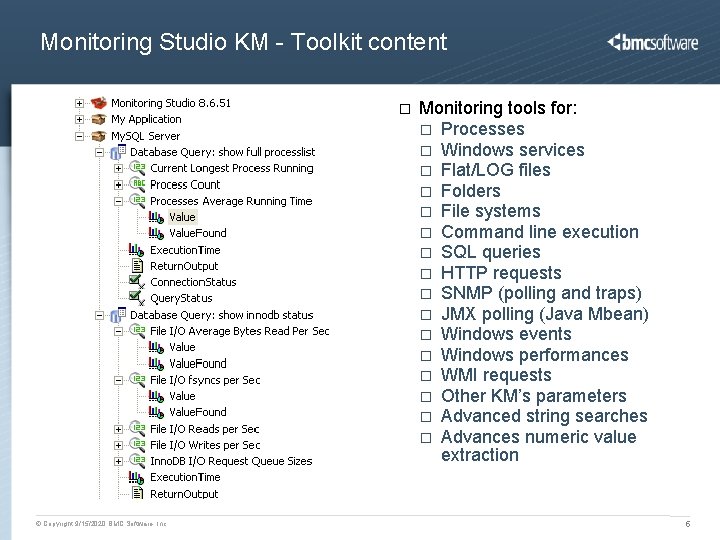Viewport: 720px width, 540px height.
Task: Click the Monitoring Studio 8.6.51 toolbox icon
Action: (x=98, y=103)
